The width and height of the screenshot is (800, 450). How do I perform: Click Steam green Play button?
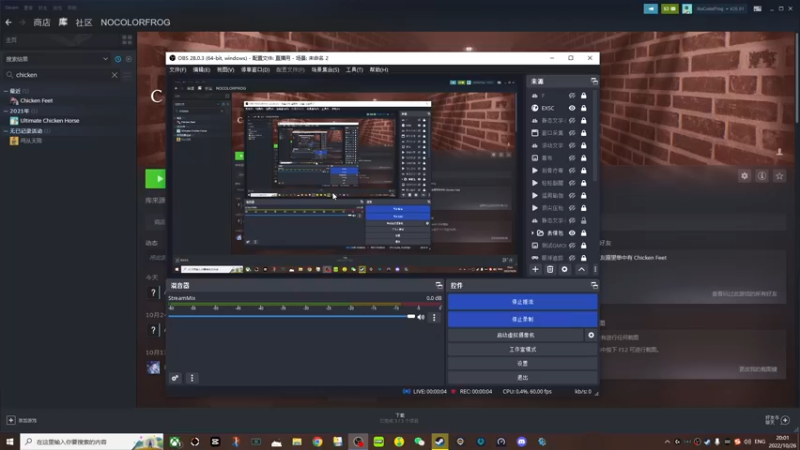(x=156, y=179)
